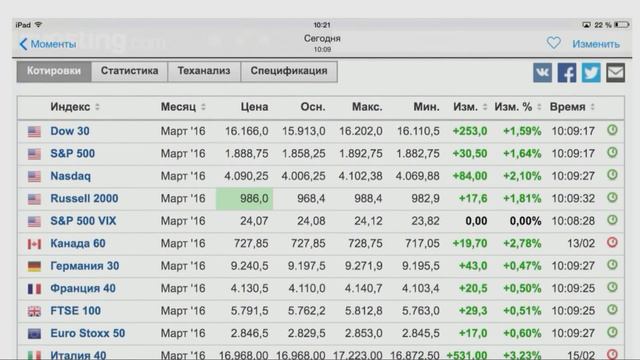Click Canadian flag beside Канада 60
This screenshot has width=640, height=360.
coord(34,244)
